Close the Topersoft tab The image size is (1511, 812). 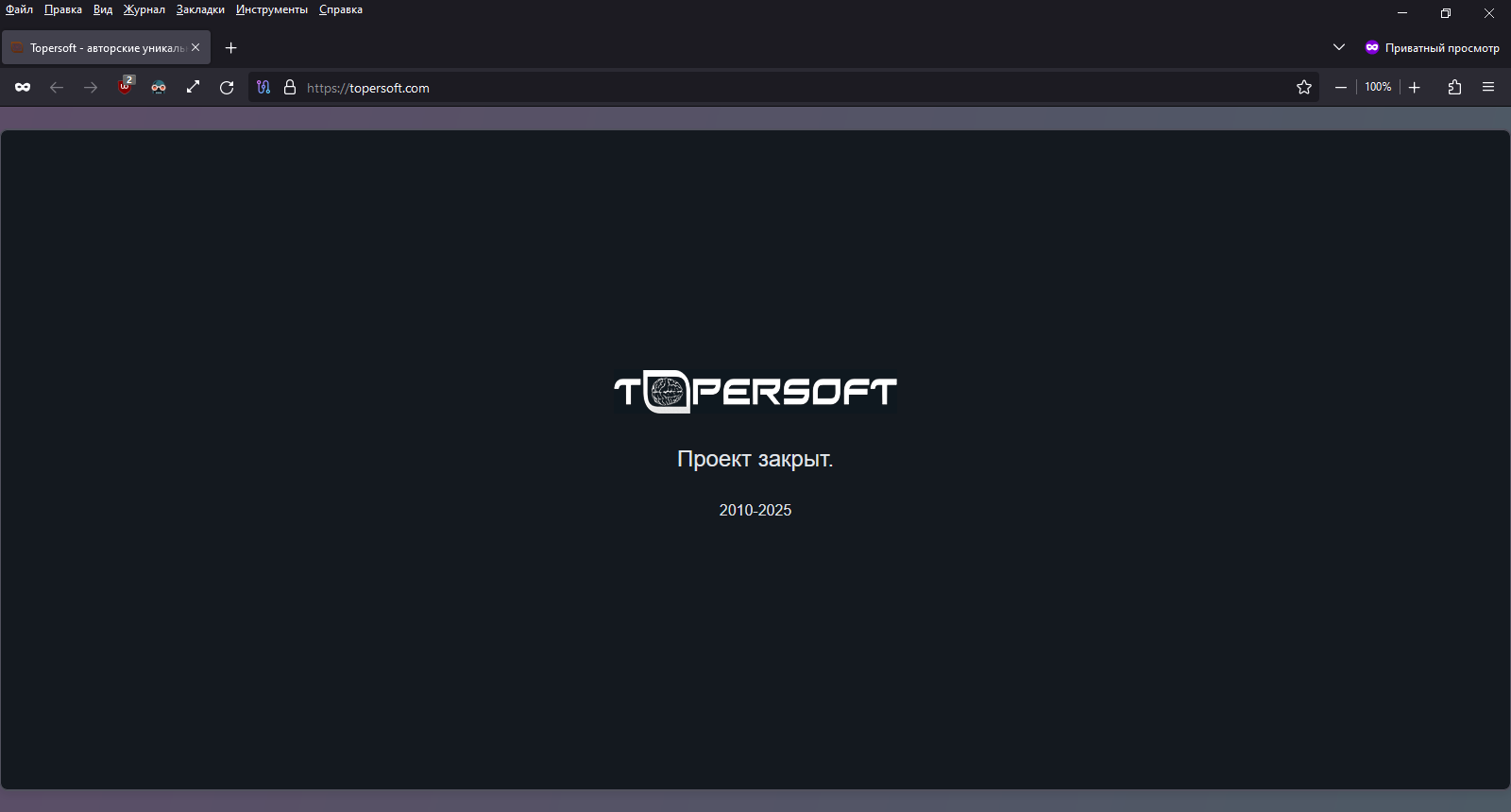pos(195,47)
